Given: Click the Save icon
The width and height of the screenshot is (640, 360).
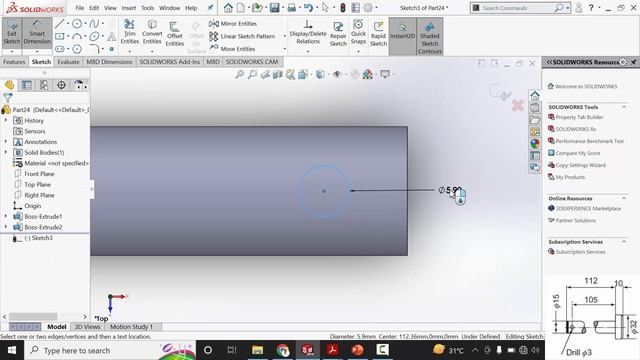Looking at the screenshot, I should 274,8.
